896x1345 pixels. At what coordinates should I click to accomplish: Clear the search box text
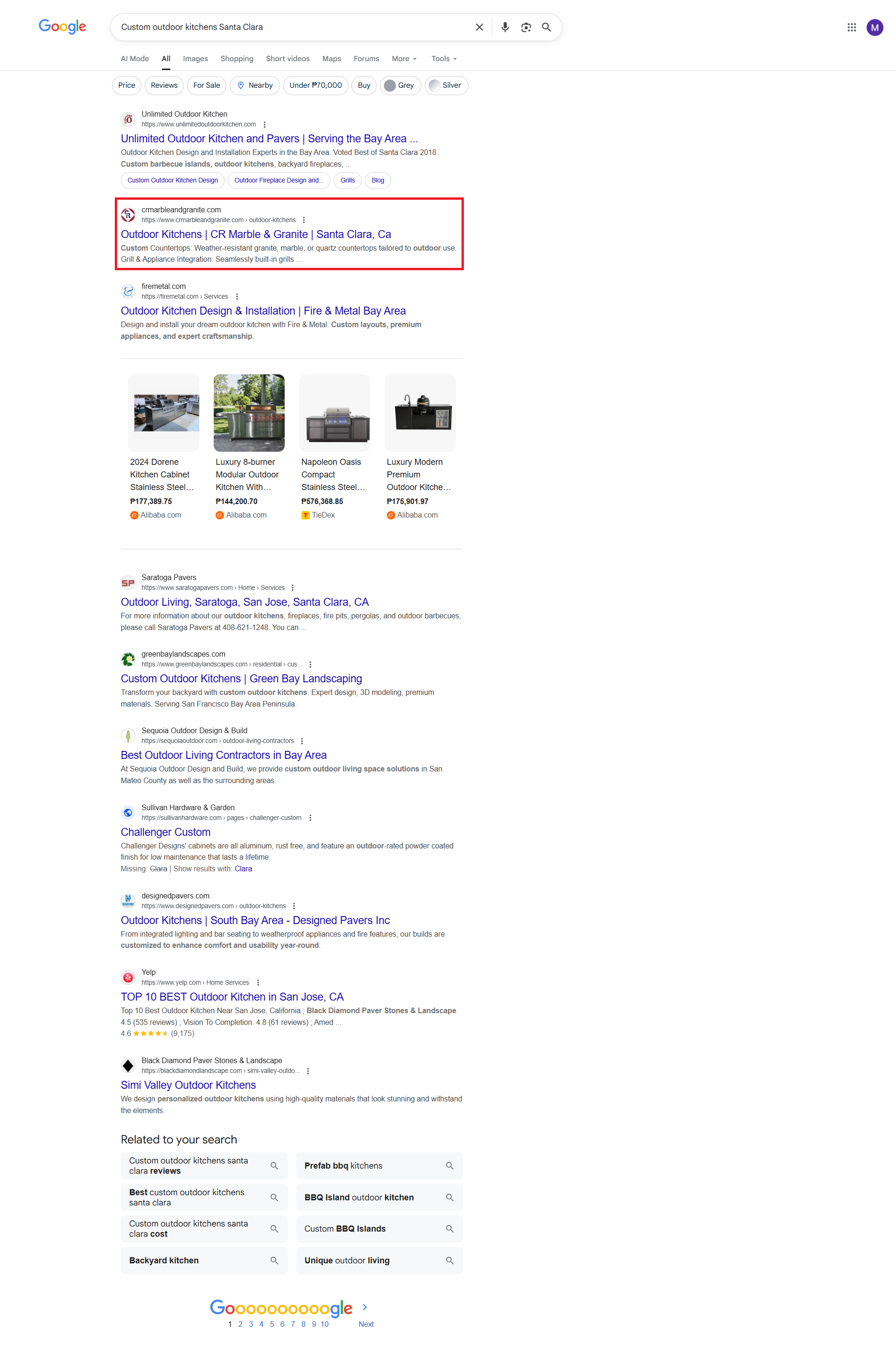pyautogui.click(x=479, y=27)
